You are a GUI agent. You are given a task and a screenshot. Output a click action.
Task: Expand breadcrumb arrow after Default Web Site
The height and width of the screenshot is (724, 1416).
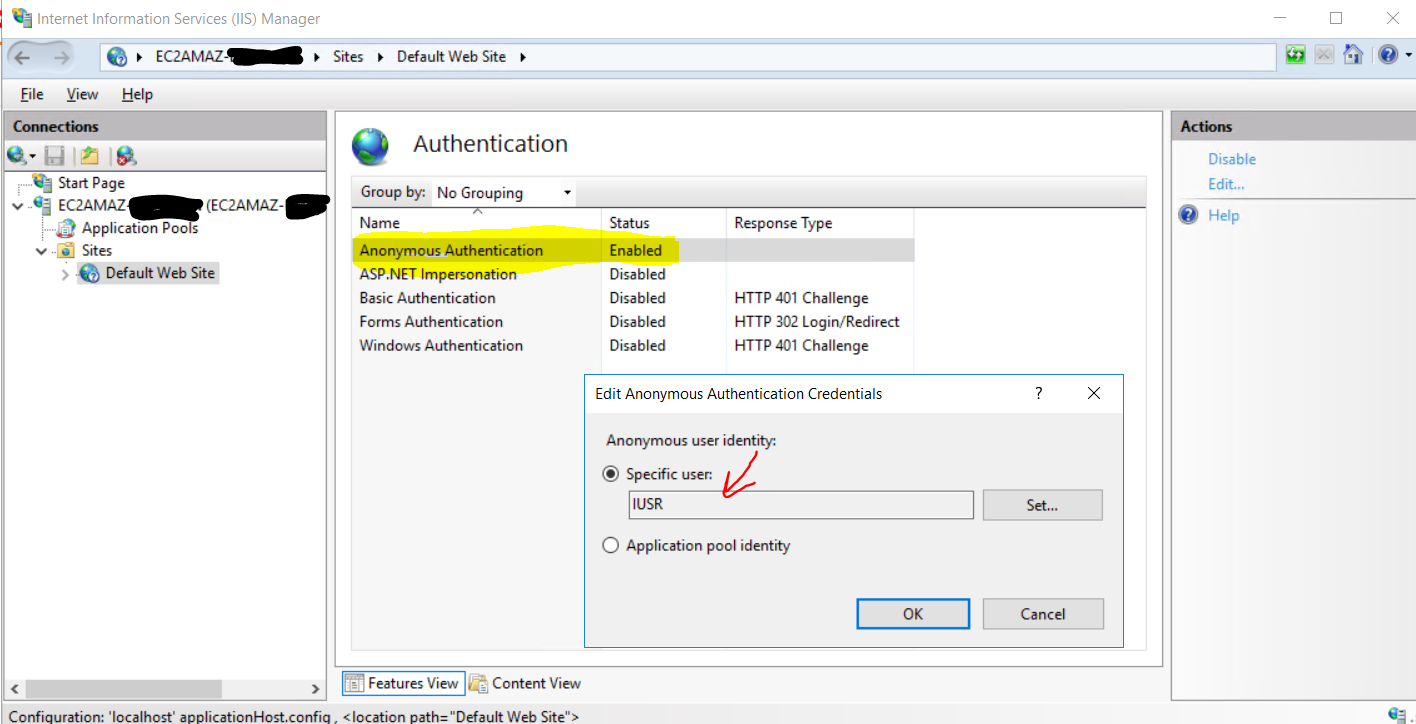(522, 57)
